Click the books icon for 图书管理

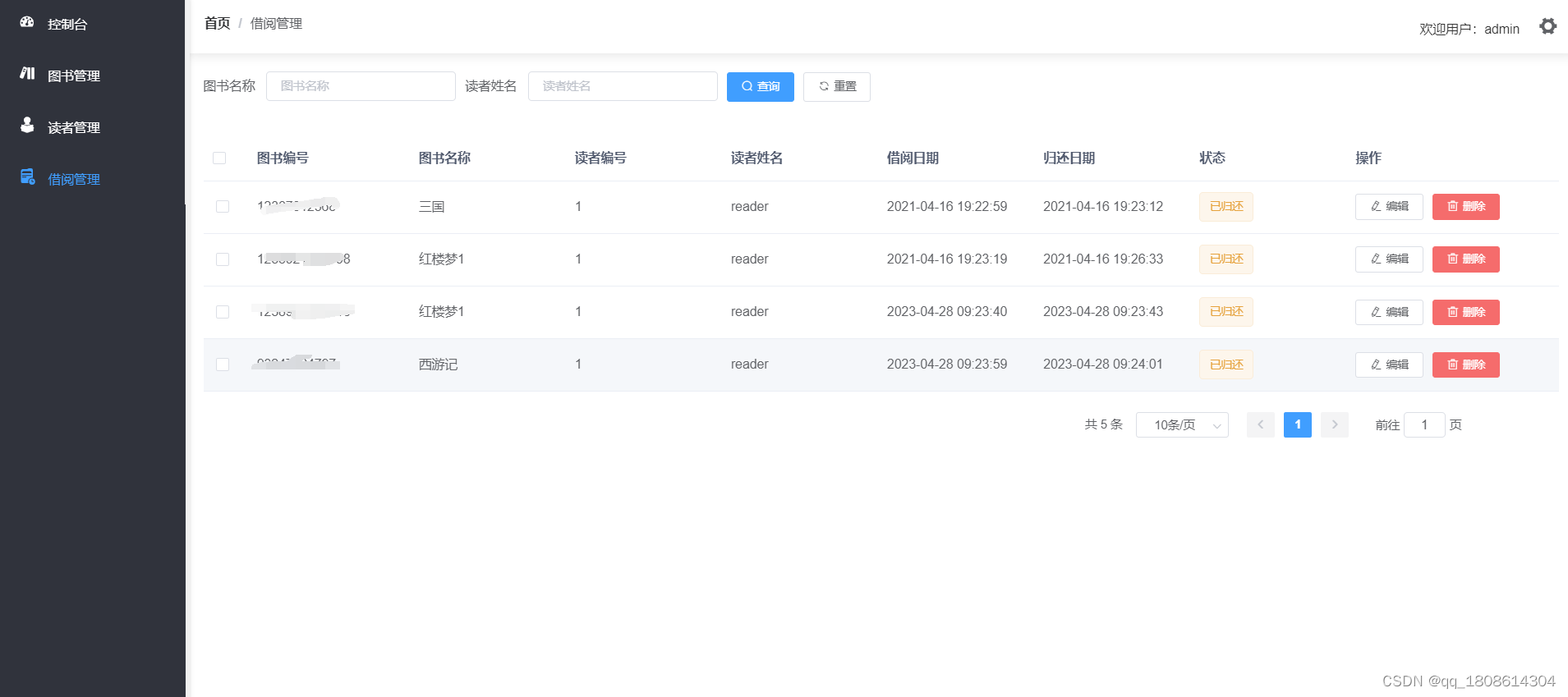(x=27, y=74)
